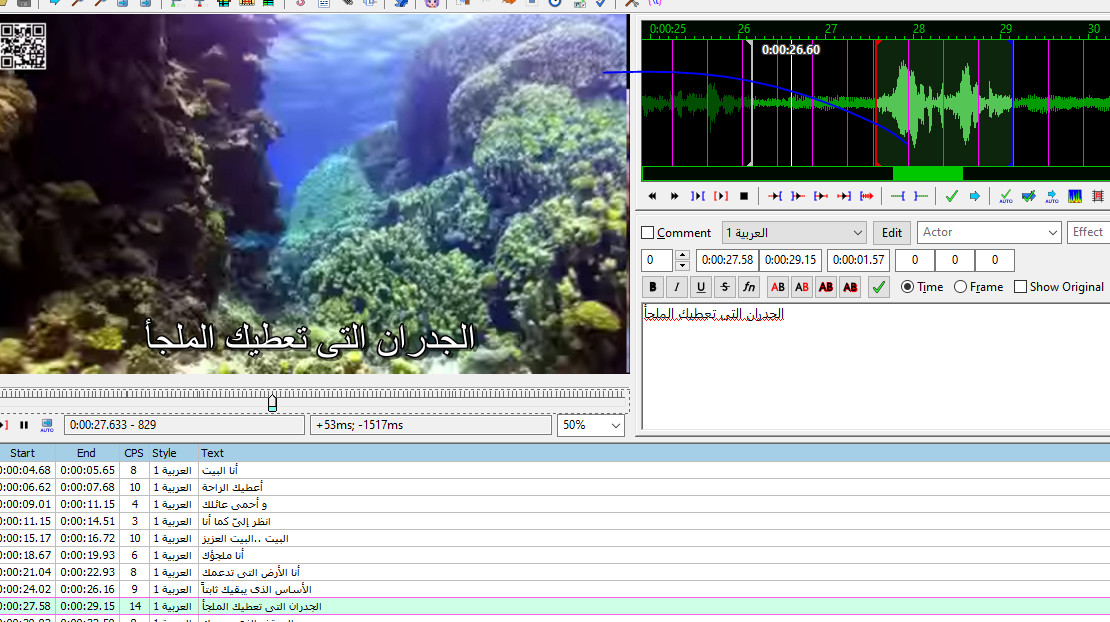Screen dimensions: 1110x622
Task: Click the right margin field
Action: 954,260
